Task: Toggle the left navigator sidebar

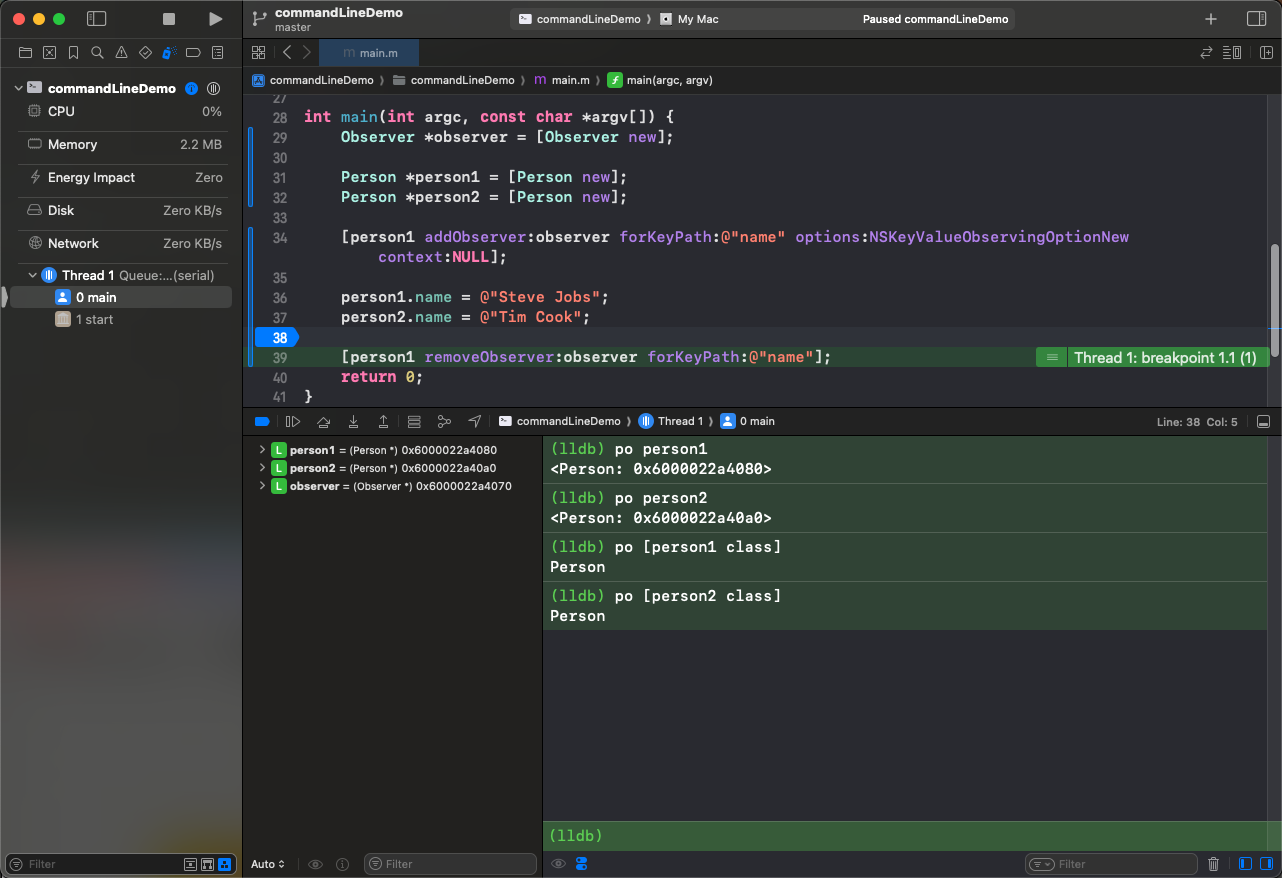Action: pyautogui.click(x=97, y=19)
